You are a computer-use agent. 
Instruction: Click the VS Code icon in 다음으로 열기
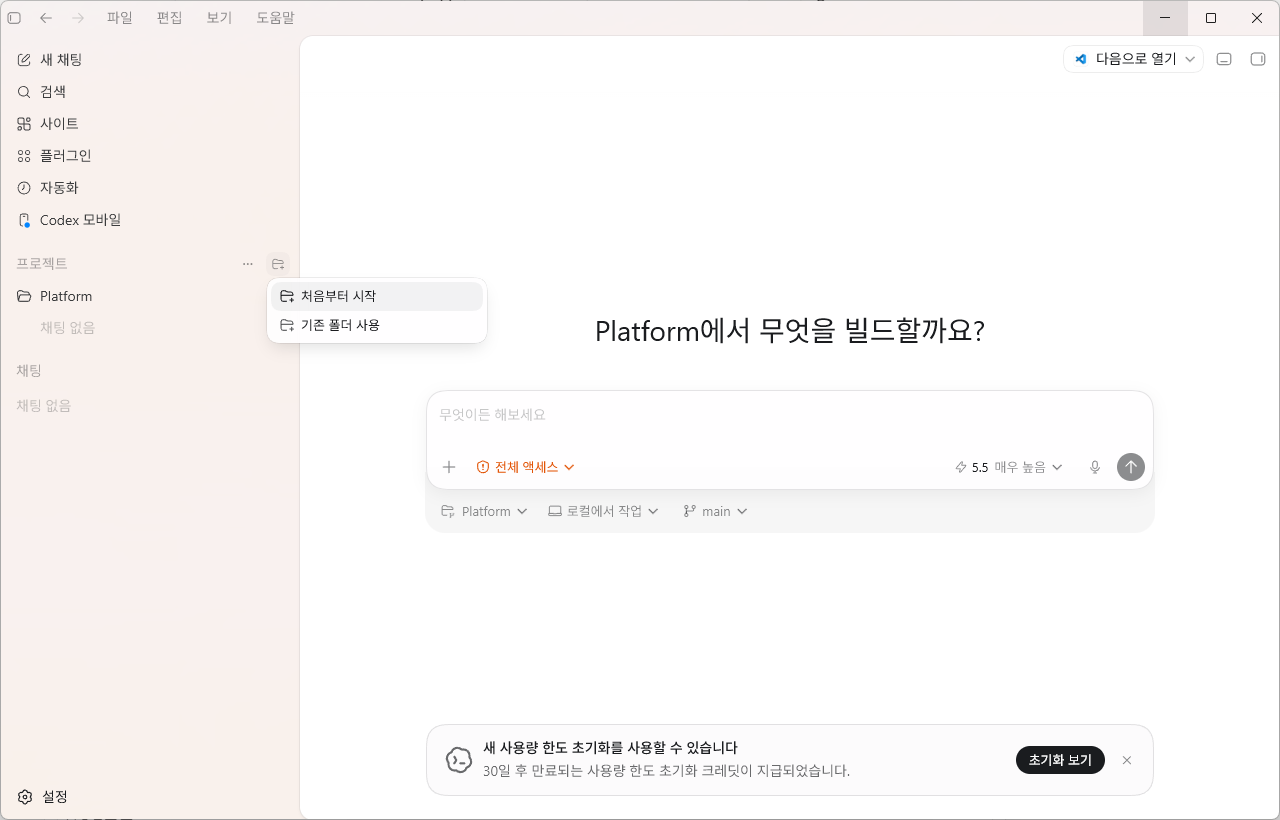(1081, 59)
